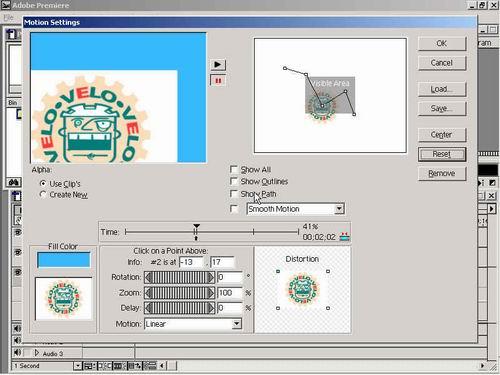Select the Create New alpha option
The width and height of the screenshot is (500, 375).
point(43,194)
